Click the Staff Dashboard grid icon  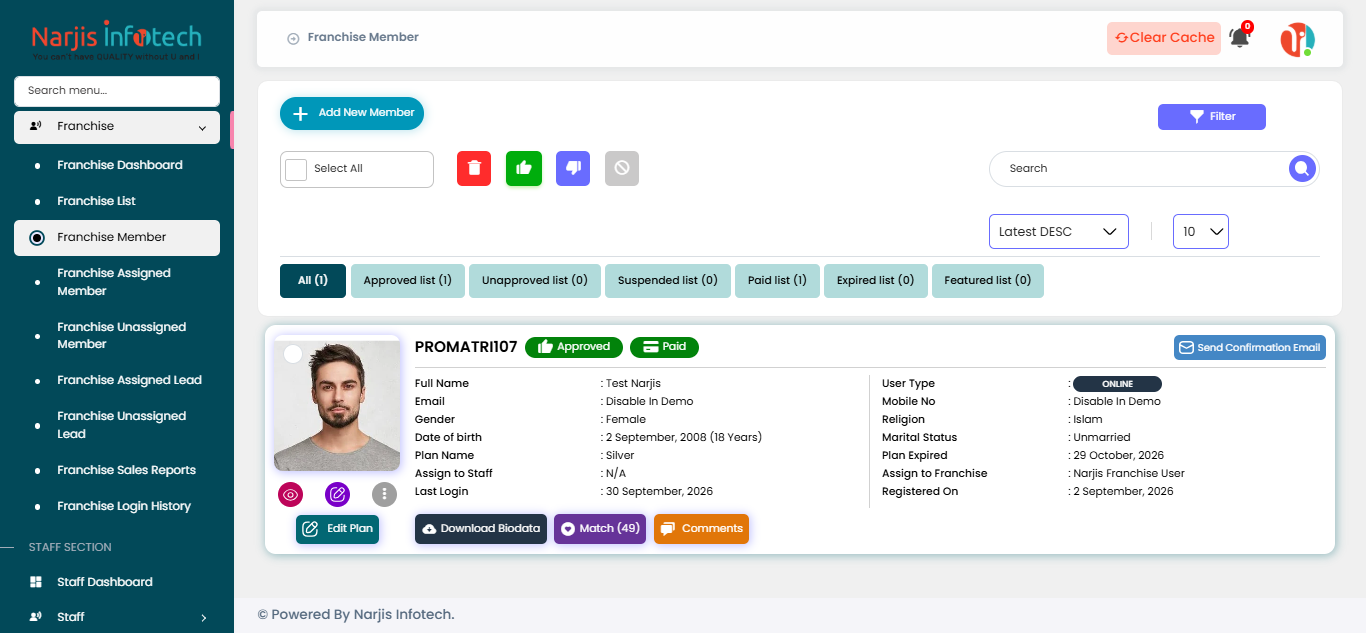(36, 582)
